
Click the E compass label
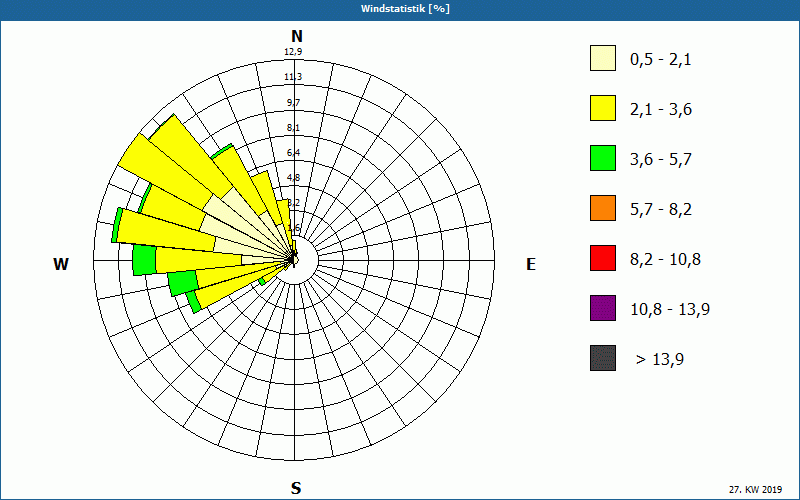pyautogui.click(x=531, y=264)
